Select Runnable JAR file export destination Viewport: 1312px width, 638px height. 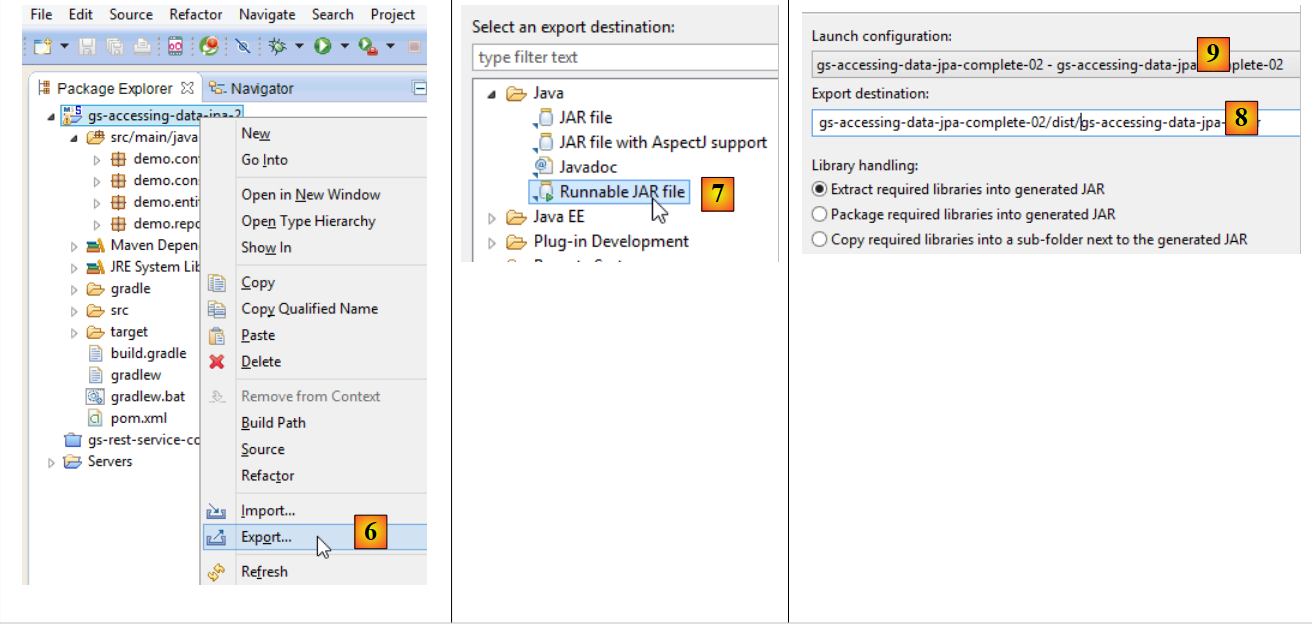pos(621,191)
